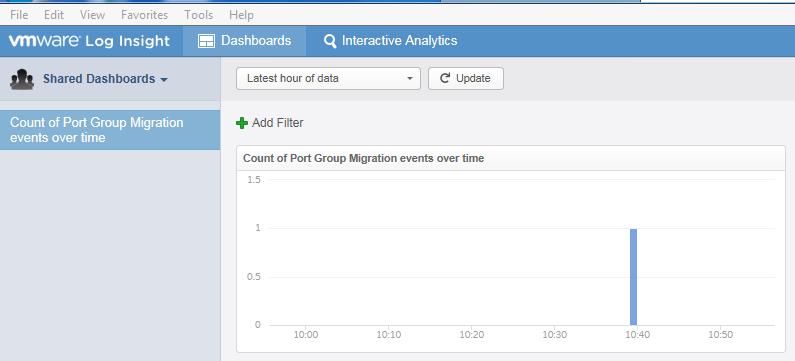Screen dimensions: 795x361
Task: Click the refresh arrow icon on Update
Action: pyautogui.click(x=445, y=78)
